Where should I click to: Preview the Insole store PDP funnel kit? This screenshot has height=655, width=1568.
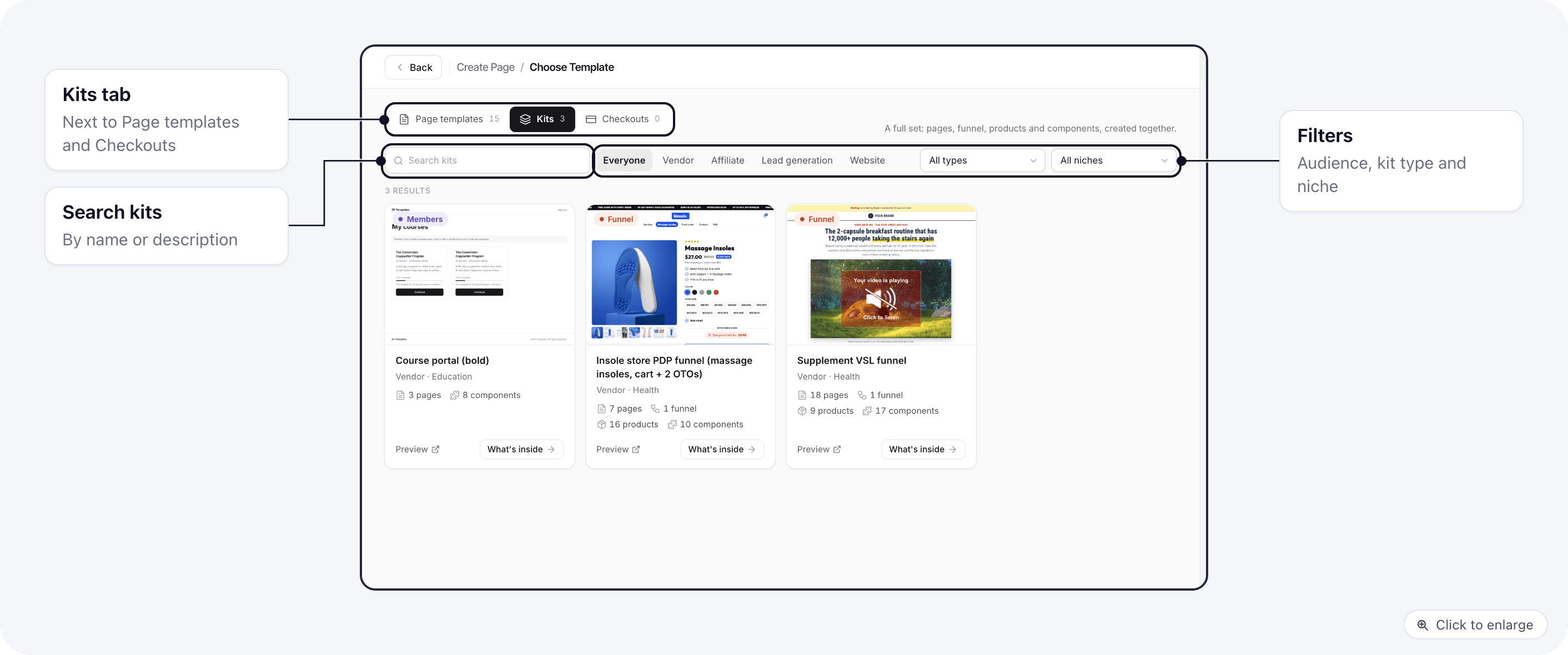tap(618, 449)
